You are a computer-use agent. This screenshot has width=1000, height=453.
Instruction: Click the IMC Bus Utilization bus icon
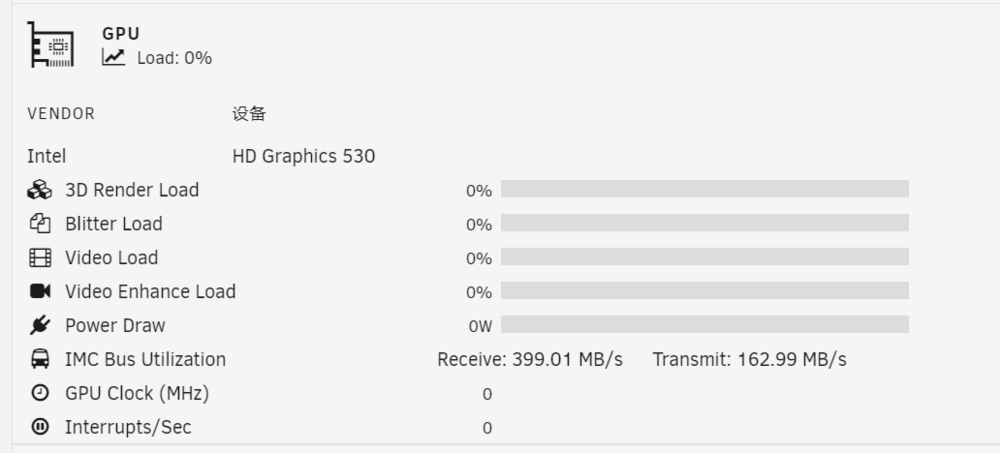pos(40,359)
